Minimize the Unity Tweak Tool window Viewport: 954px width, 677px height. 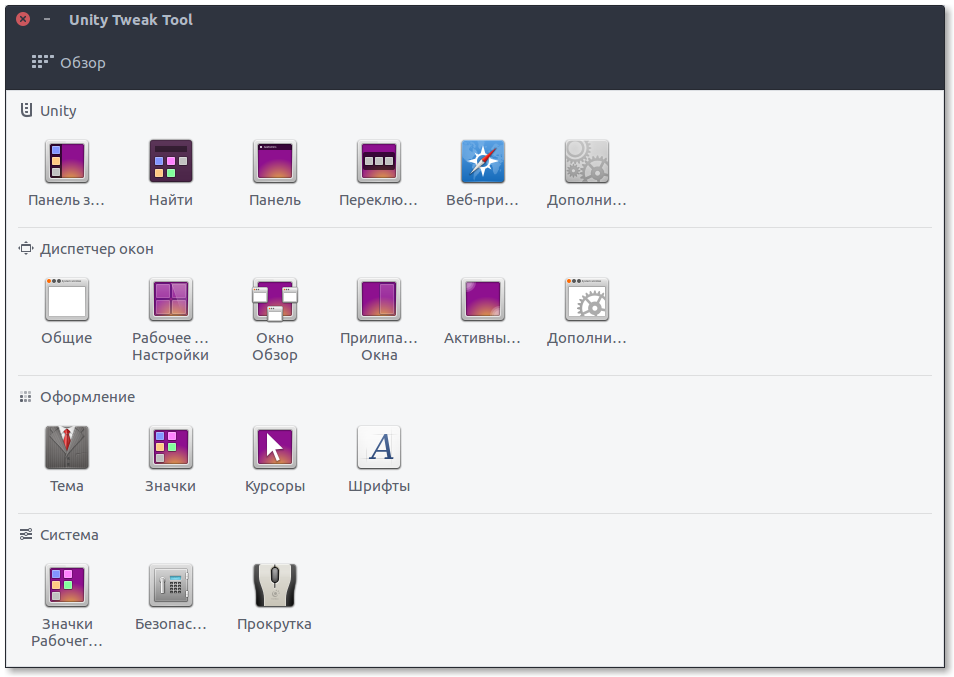tap(47, 19)
